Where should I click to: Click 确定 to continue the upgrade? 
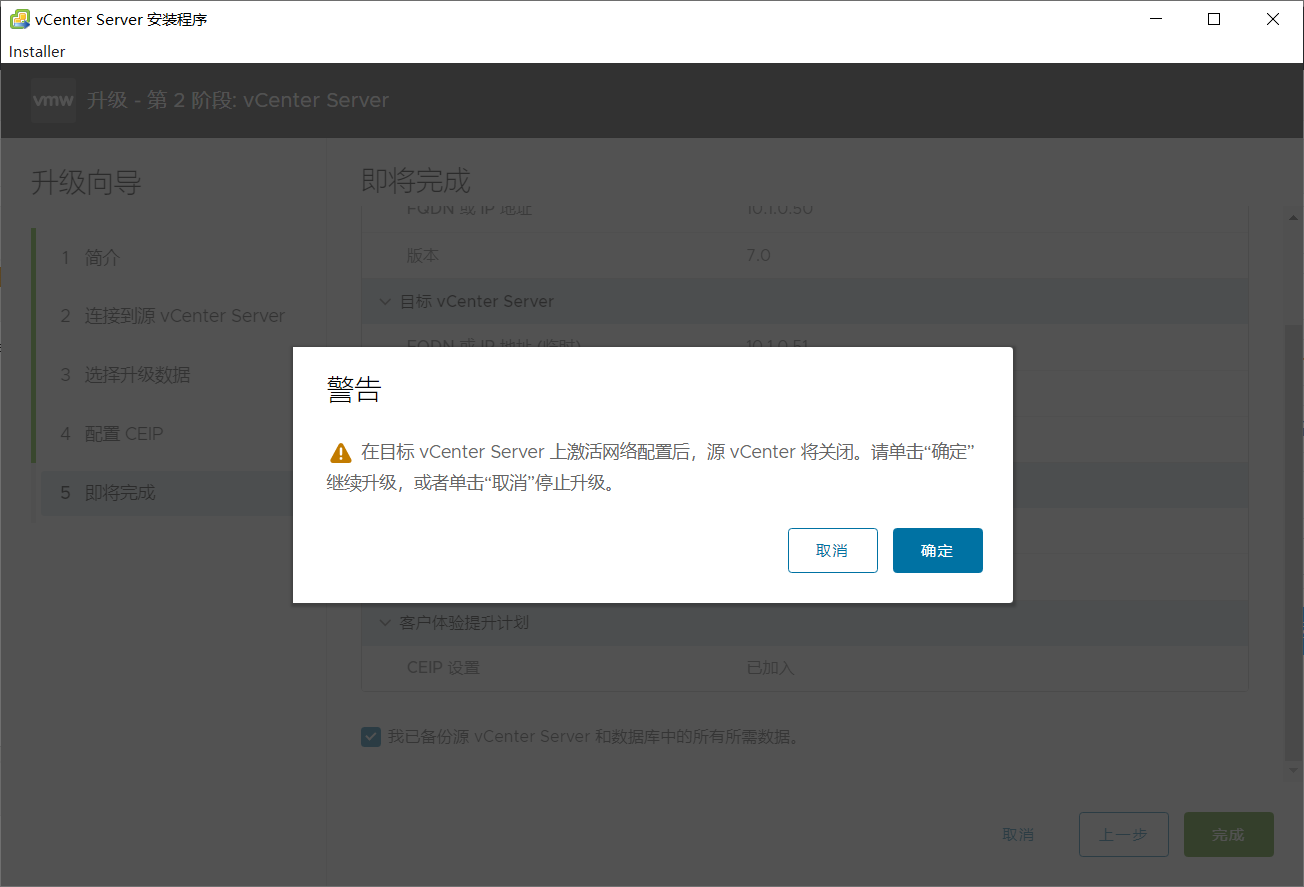tap(937, 550)
